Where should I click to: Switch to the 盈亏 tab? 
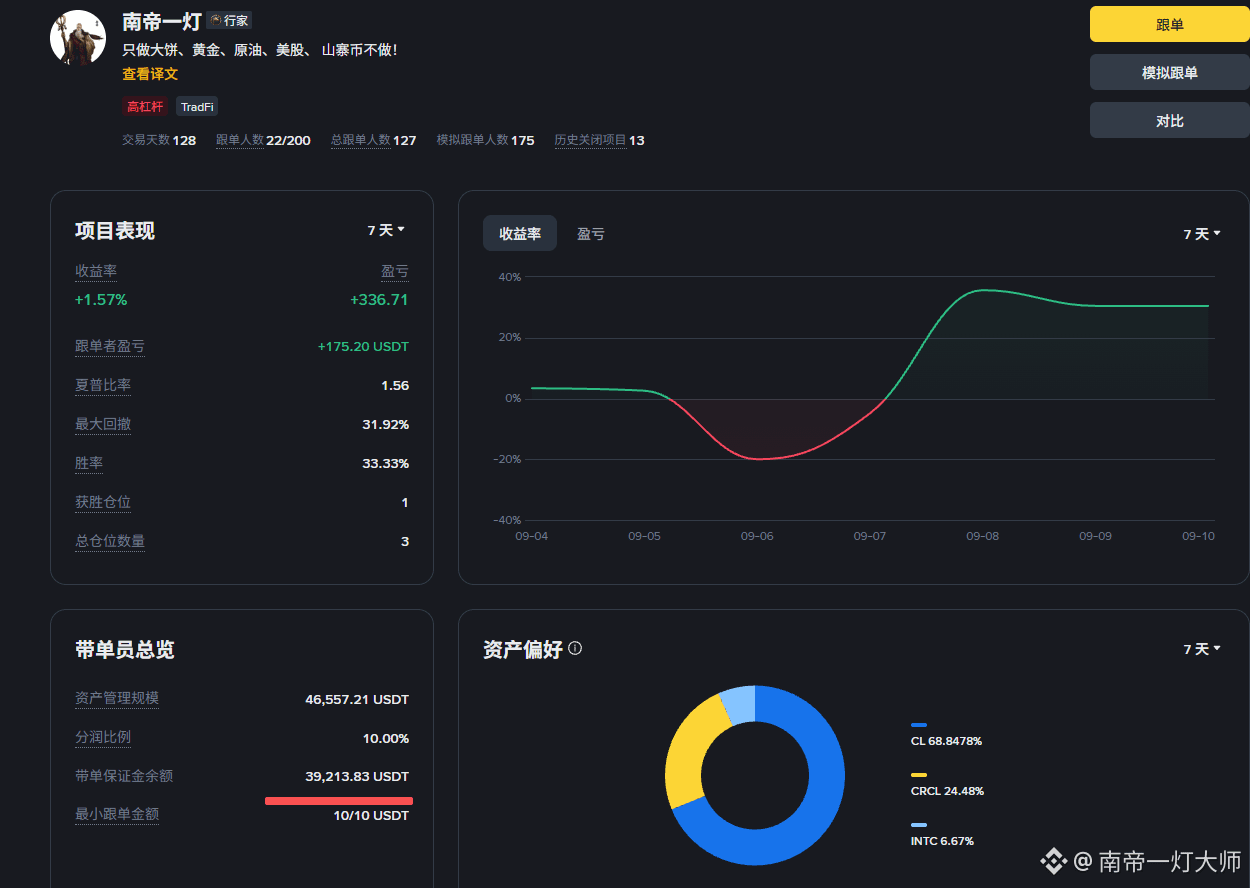pyautogui.click(x=591, y=233)
